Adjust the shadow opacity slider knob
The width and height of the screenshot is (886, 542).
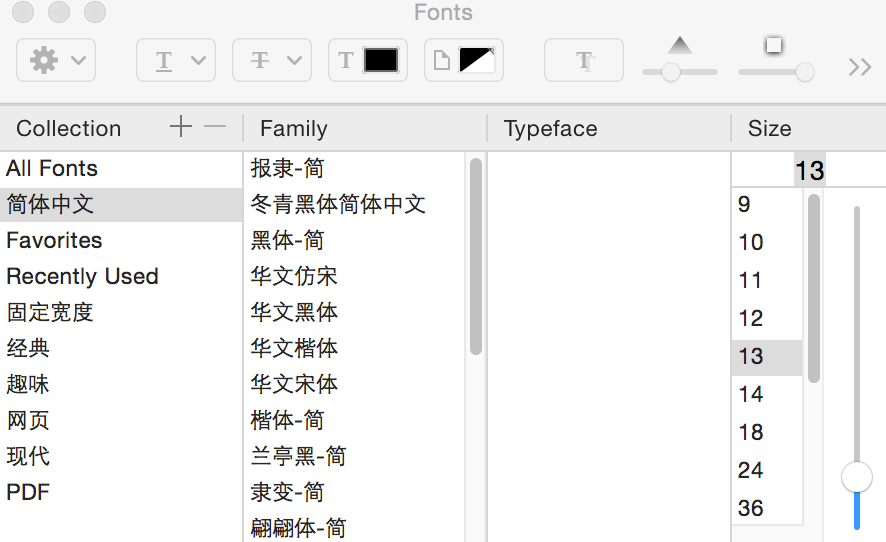click(x=671, y=72)
